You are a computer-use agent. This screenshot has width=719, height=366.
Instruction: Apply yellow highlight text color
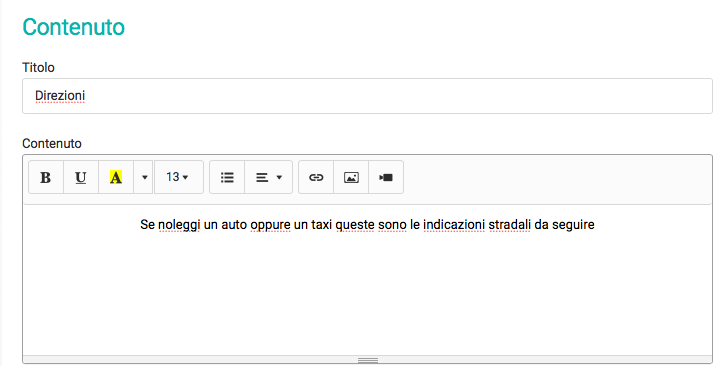coord(116,177)
